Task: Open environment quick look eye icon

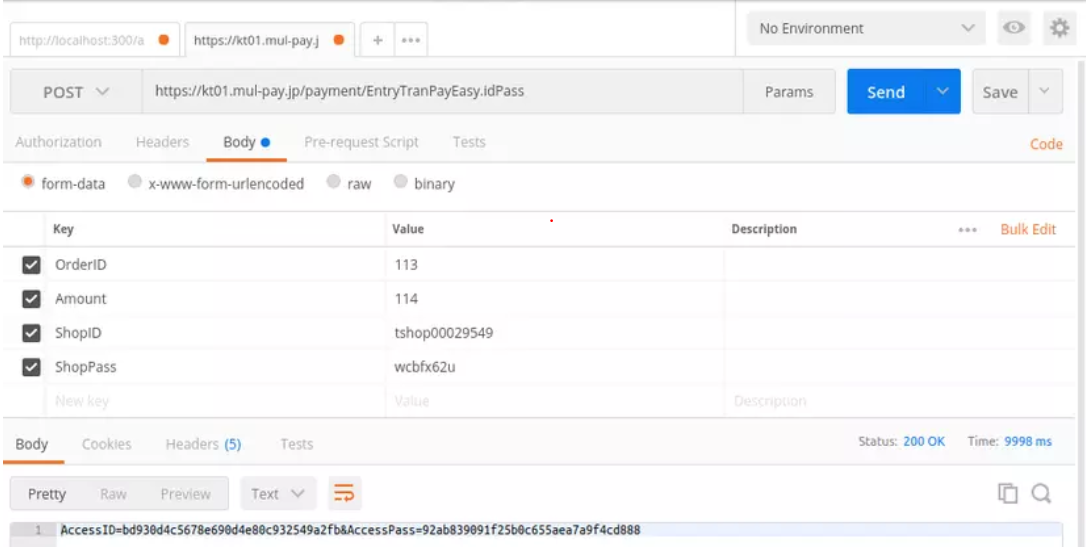Action: coord(1012,28)
